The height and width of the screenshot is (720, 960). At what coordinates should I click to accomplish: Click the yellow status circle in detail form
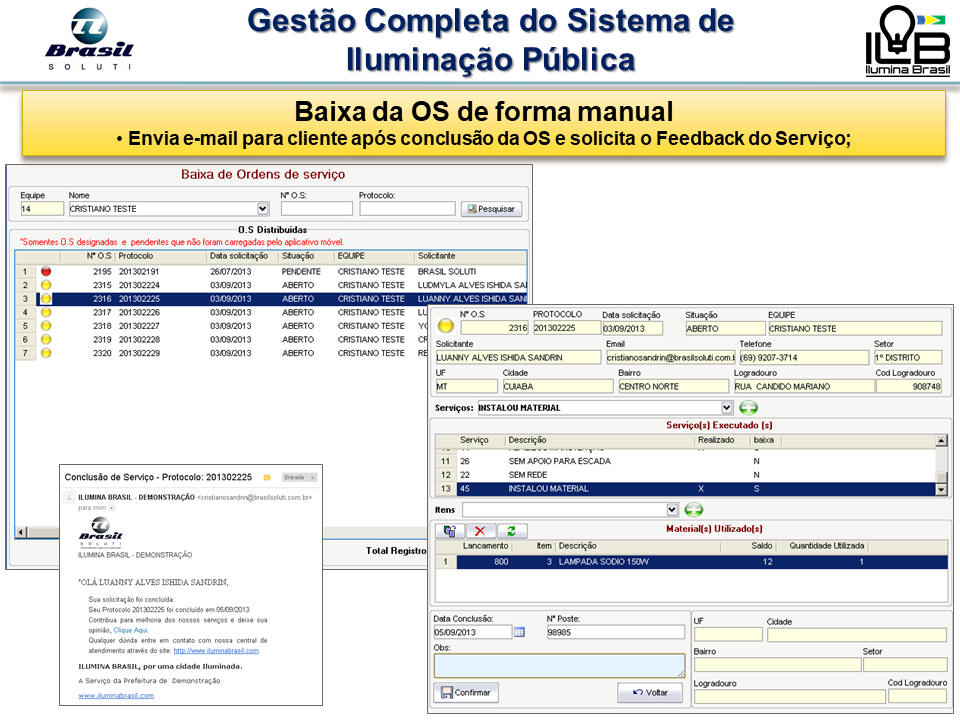(x=446, y=326)
